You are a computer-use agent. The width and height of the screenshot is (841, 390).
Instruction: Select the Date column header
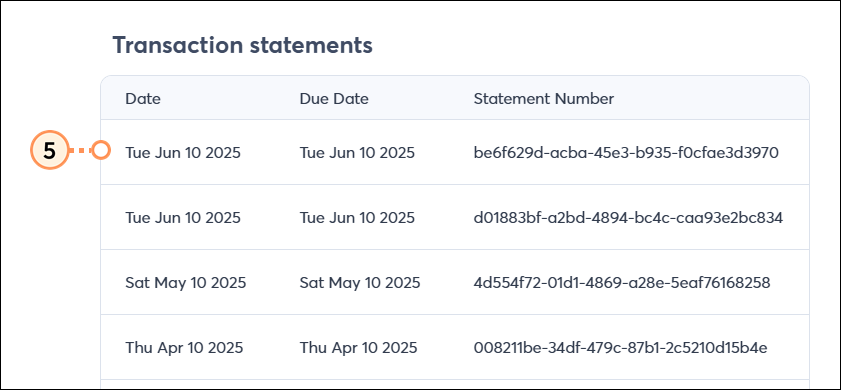click(x=143, y=99)
